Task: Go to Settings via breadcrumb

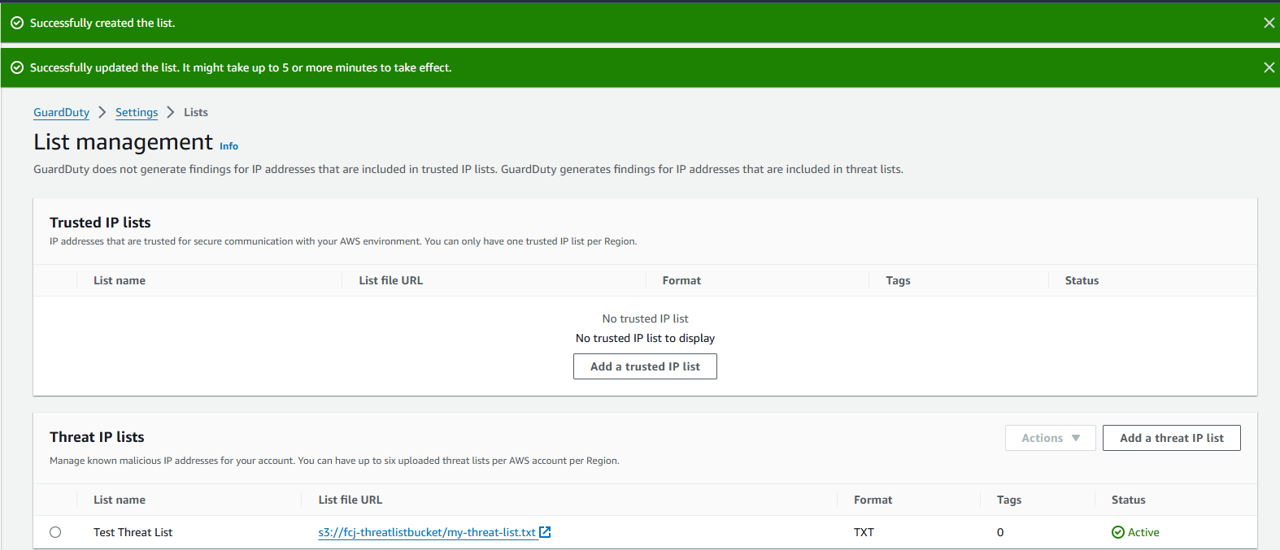Action: tap(136, 113)
